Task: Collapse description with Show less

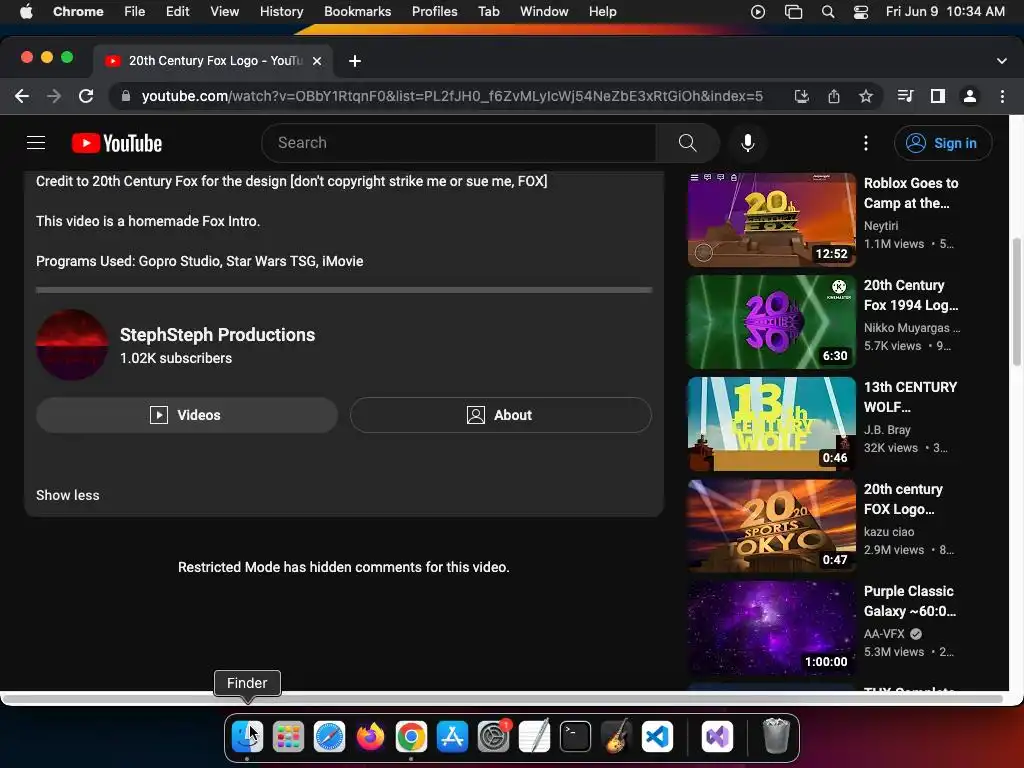Action: pos(68,495)
